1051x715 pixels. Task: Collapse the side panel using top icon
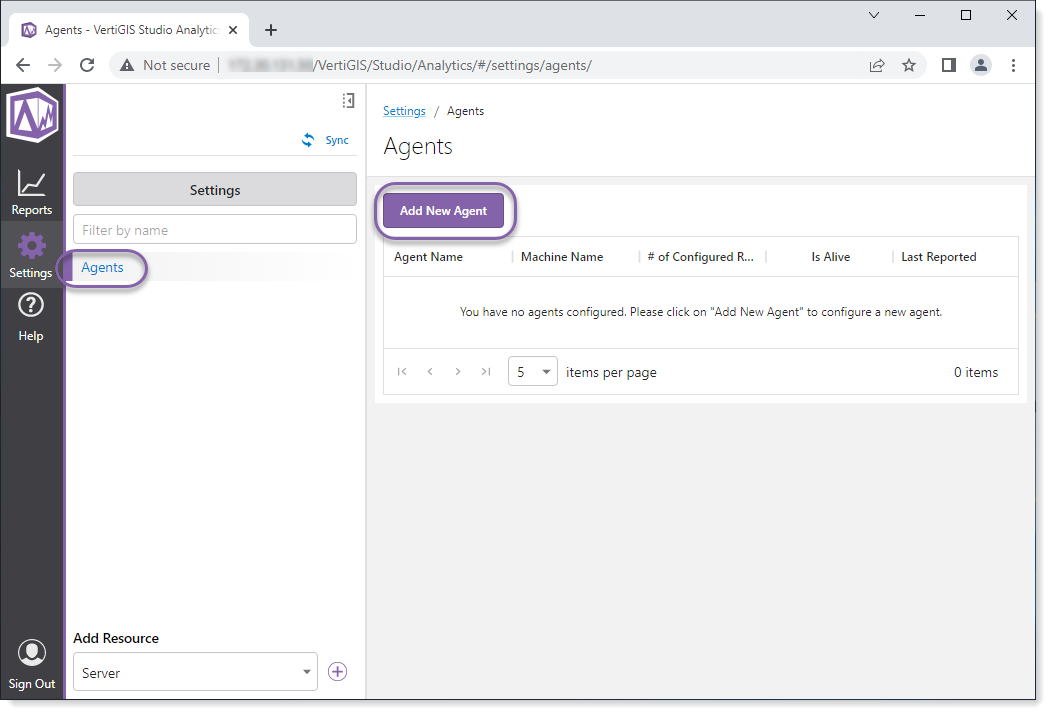348,101
